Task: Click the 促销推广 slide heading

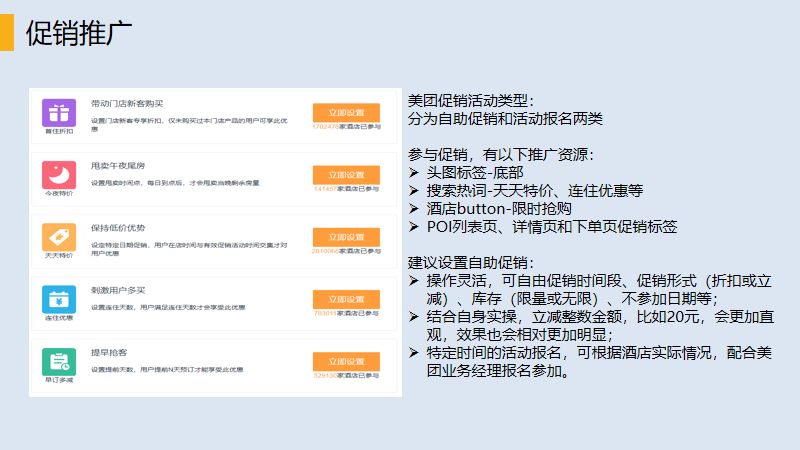Action: click(79, 32)
